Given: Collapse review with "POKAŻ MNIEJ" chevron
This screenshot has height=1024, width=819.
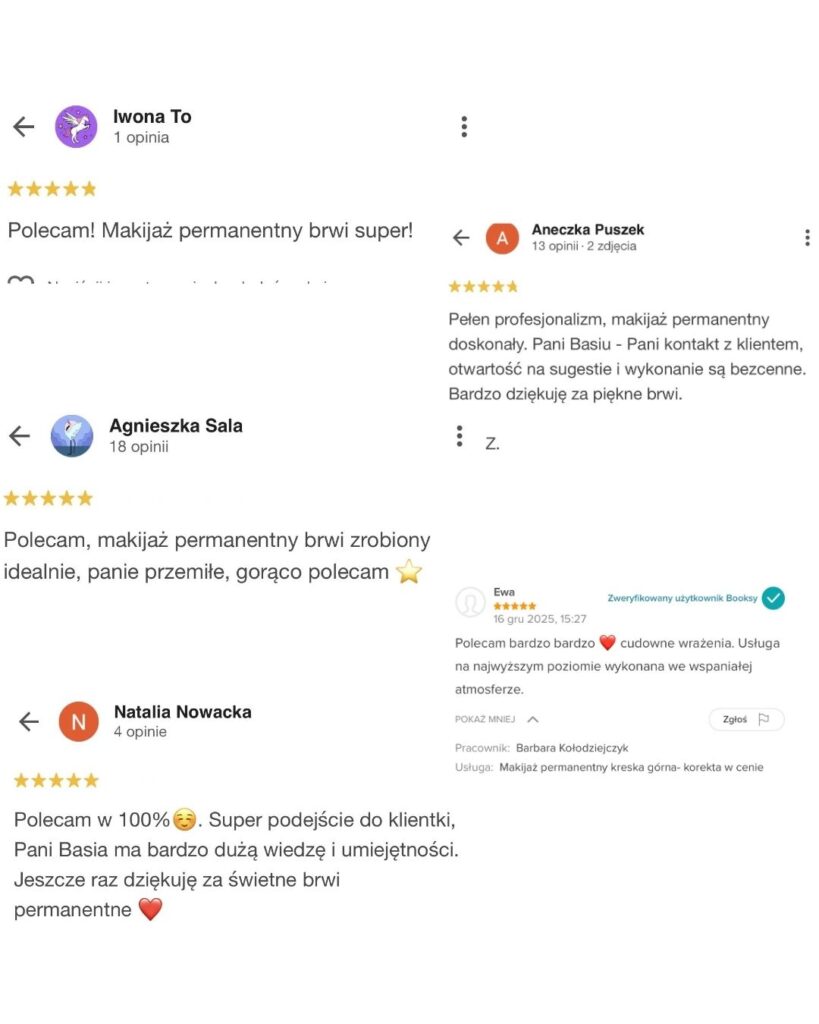Looking at the screenshot, I should [x=533, y=719].
